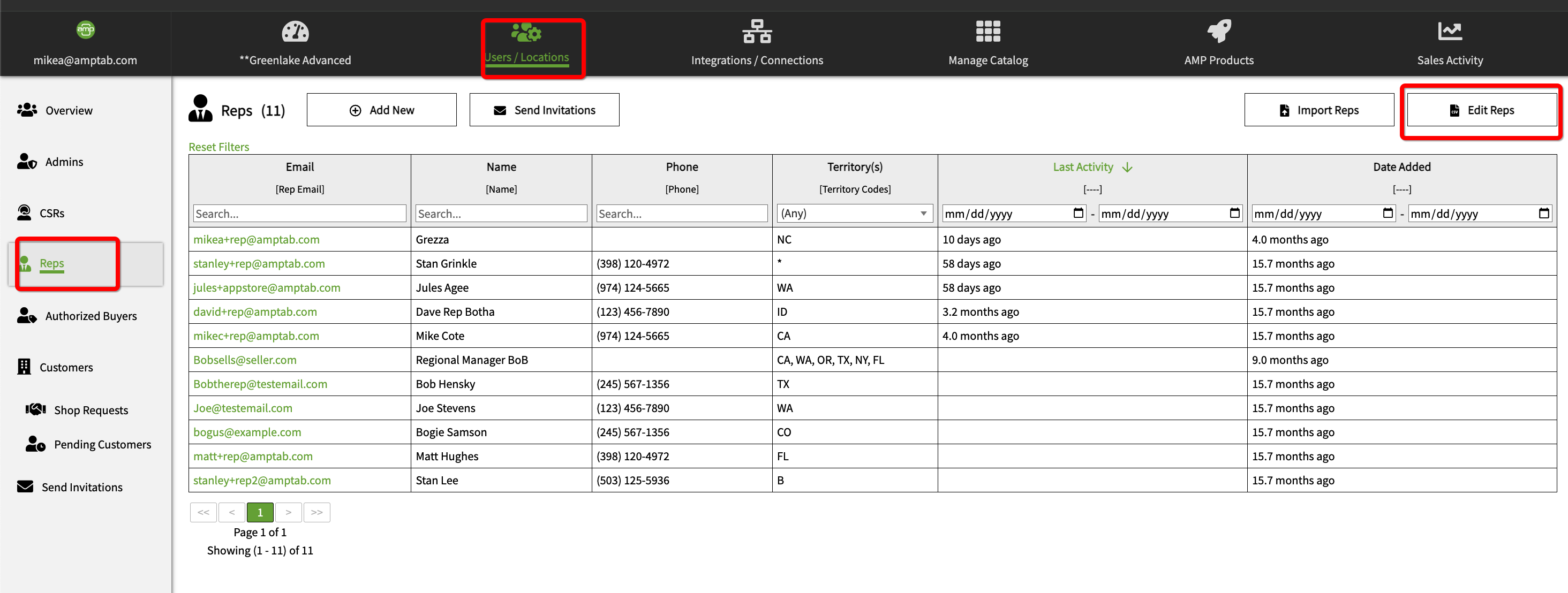Go to next page arrow in pagination
Viewport: 1568px width, 593px height.
click(289, 512)
